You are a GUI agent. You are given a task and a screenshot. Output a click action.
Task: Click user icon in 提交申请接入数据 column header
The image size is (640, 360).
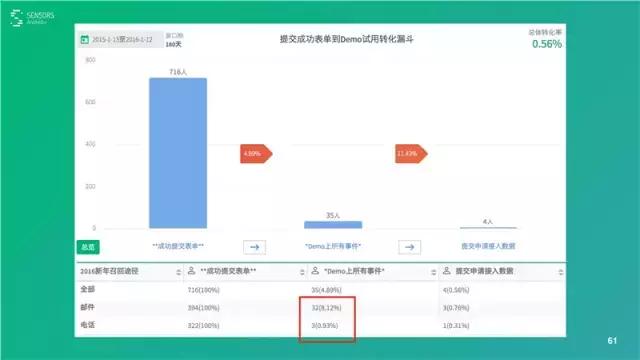click(x=447, y=271)
